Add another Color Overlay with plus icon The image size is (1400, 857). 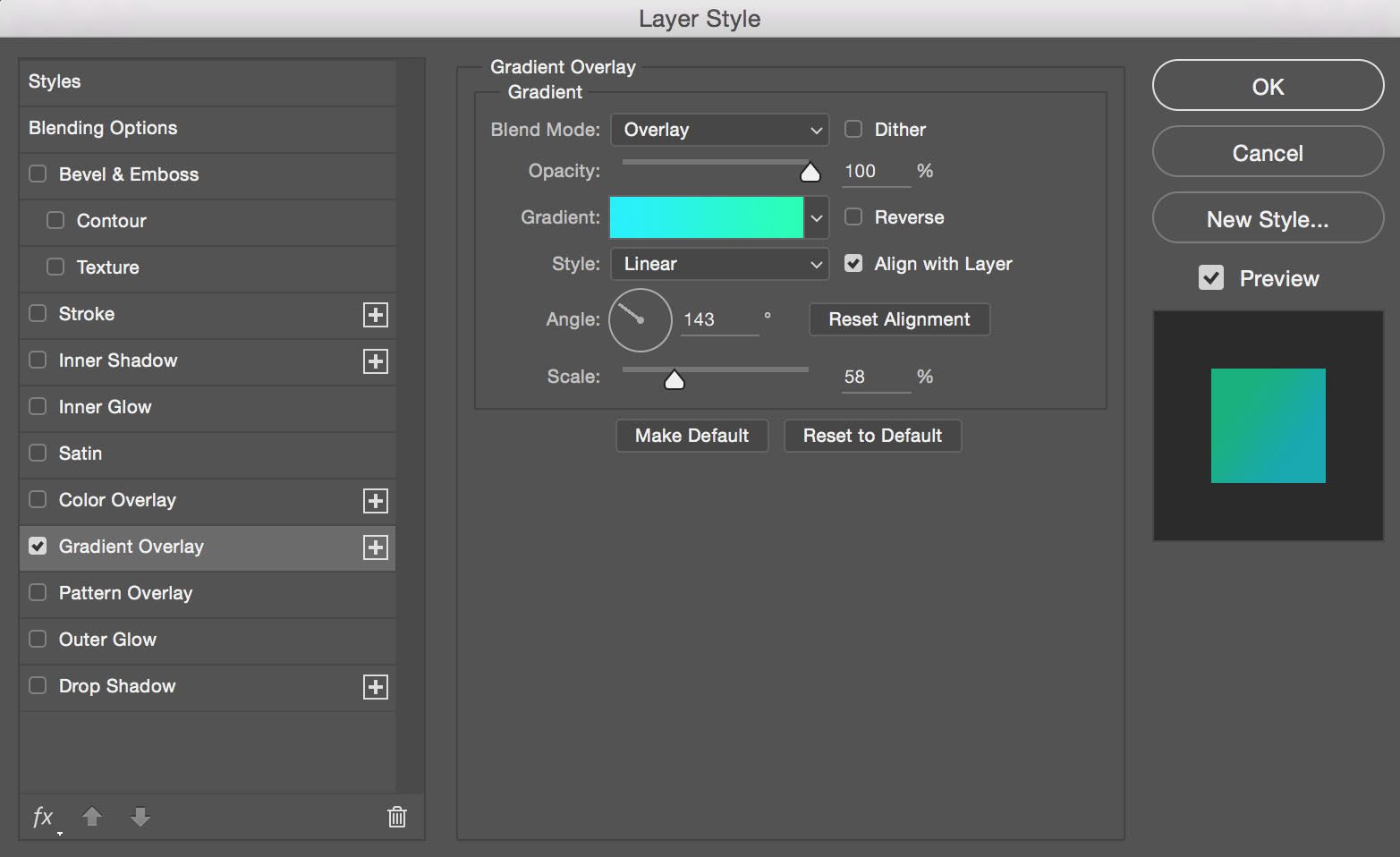(x=376, y=501)
